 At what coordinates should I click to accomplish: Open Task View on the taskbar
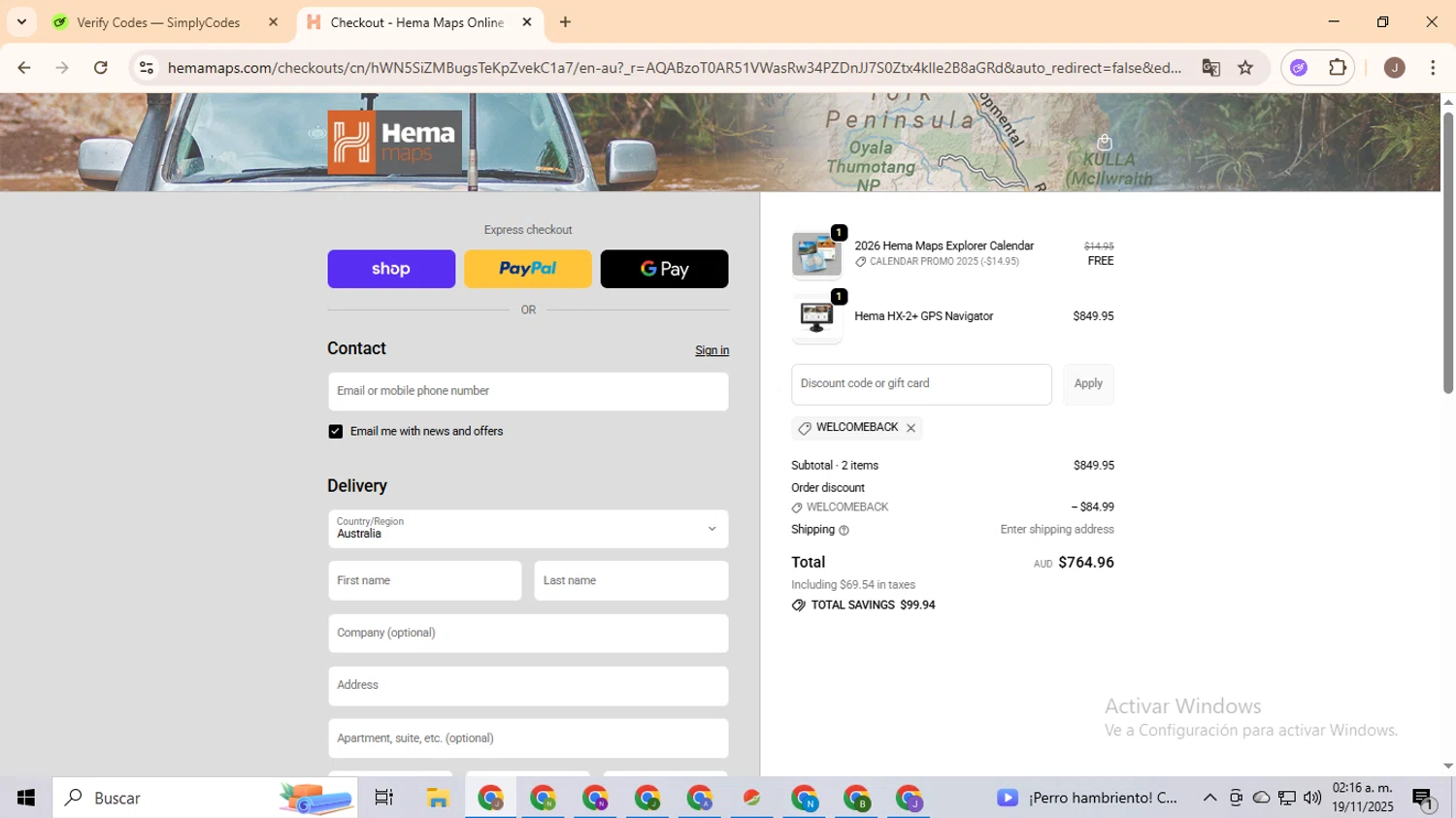383,798
